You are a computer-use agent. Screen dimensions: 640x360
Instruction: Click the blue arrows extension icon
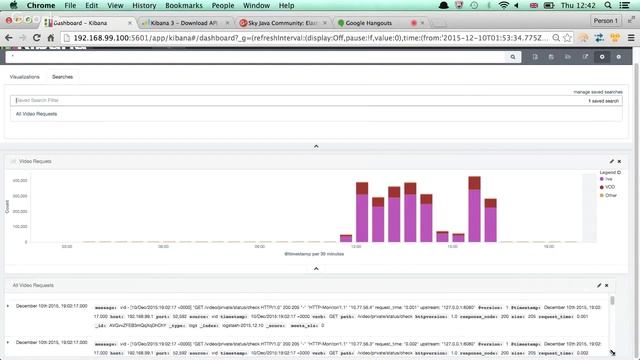point(599,38)
